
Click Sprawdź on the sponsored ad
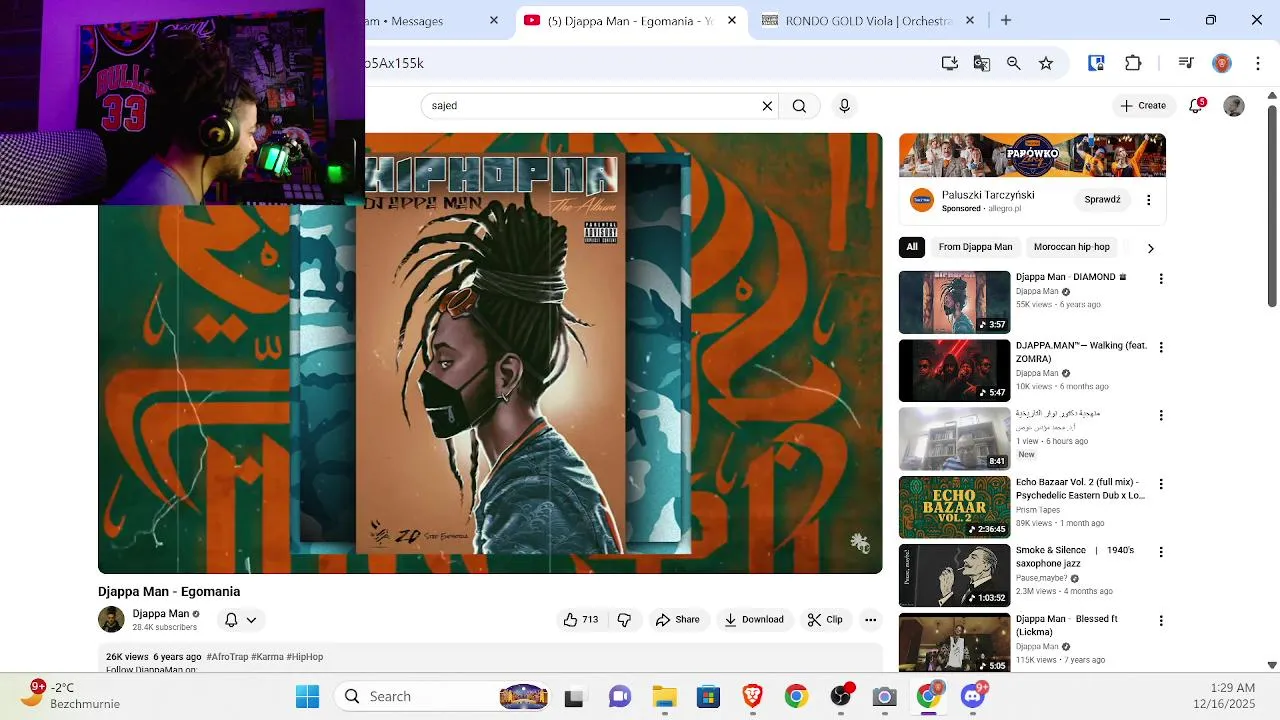1102,200
